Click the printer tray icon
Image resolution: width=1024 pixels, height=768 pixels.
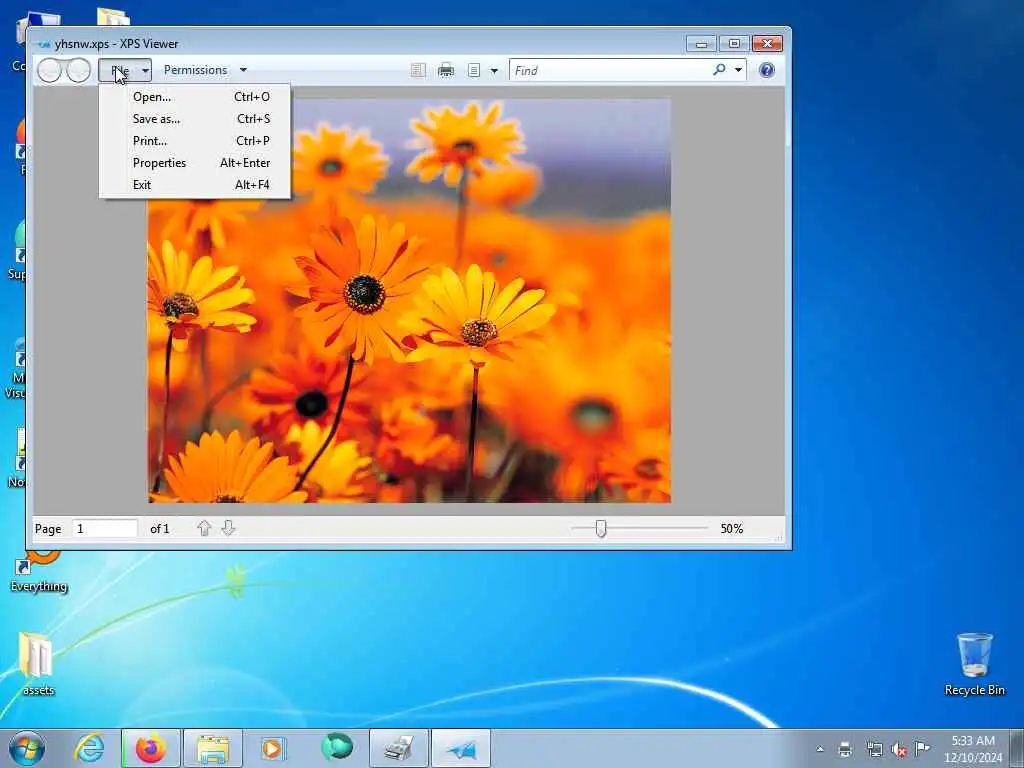pos(845,749)
